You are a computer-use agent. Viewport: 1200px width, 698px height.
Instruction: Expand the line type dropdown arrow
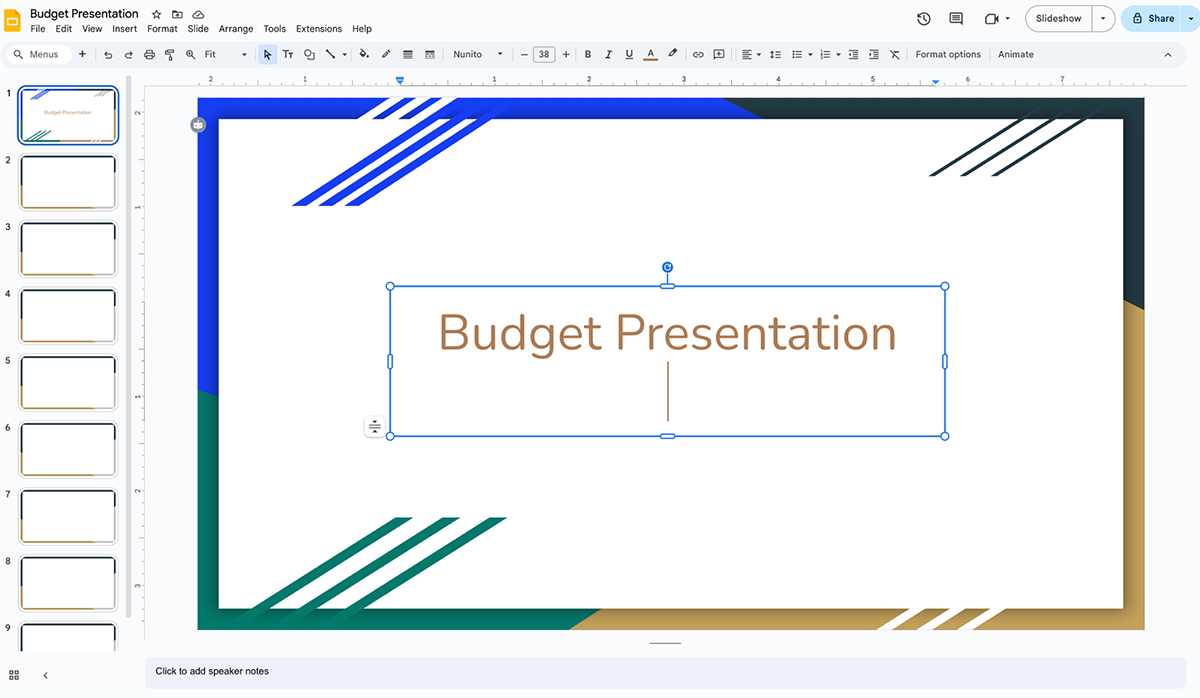(x=344, y=55)
